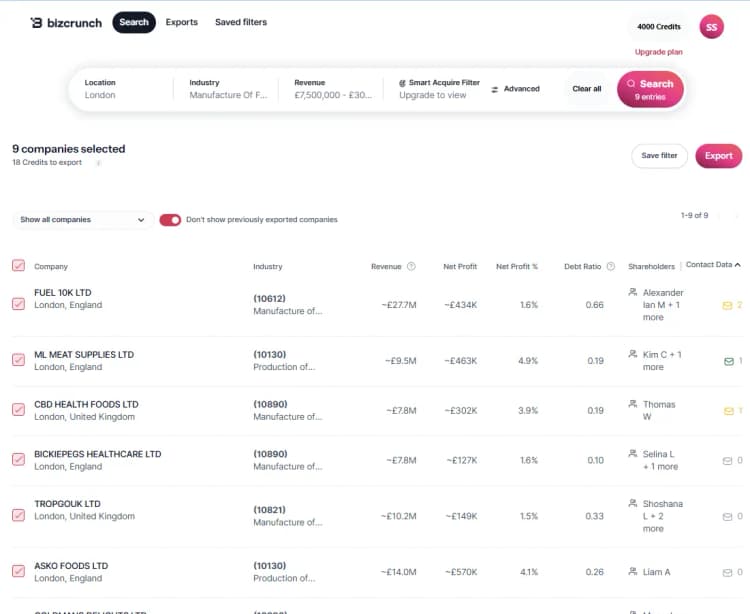Open the ASKO FOODS LTD company name

(71, 566)
